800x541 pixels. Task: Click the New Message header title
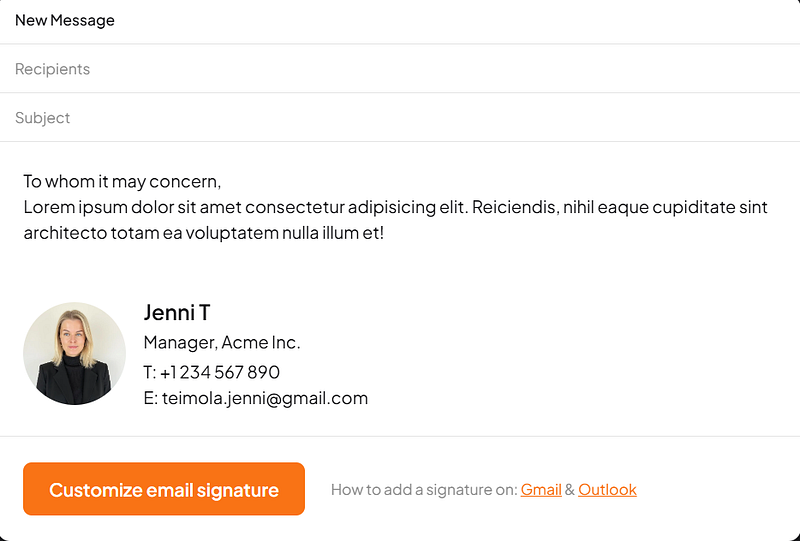[65, 20]
